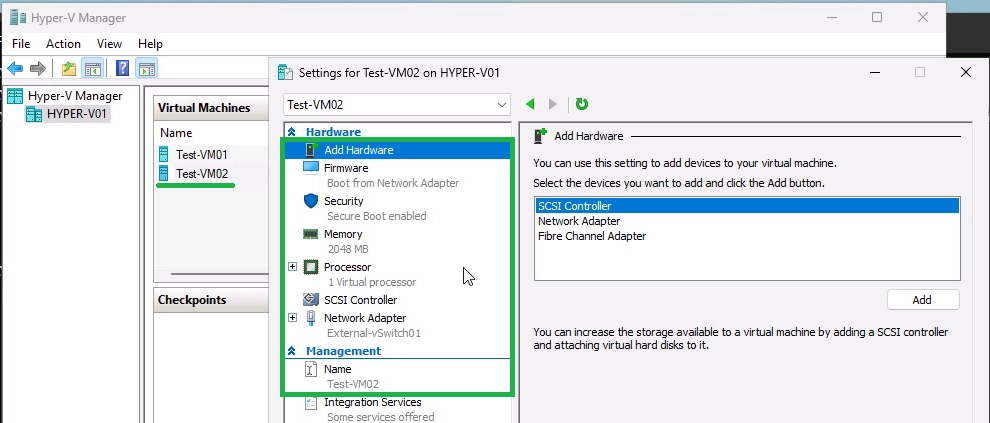Click Boot from Network Adapter text

[393, 183]
